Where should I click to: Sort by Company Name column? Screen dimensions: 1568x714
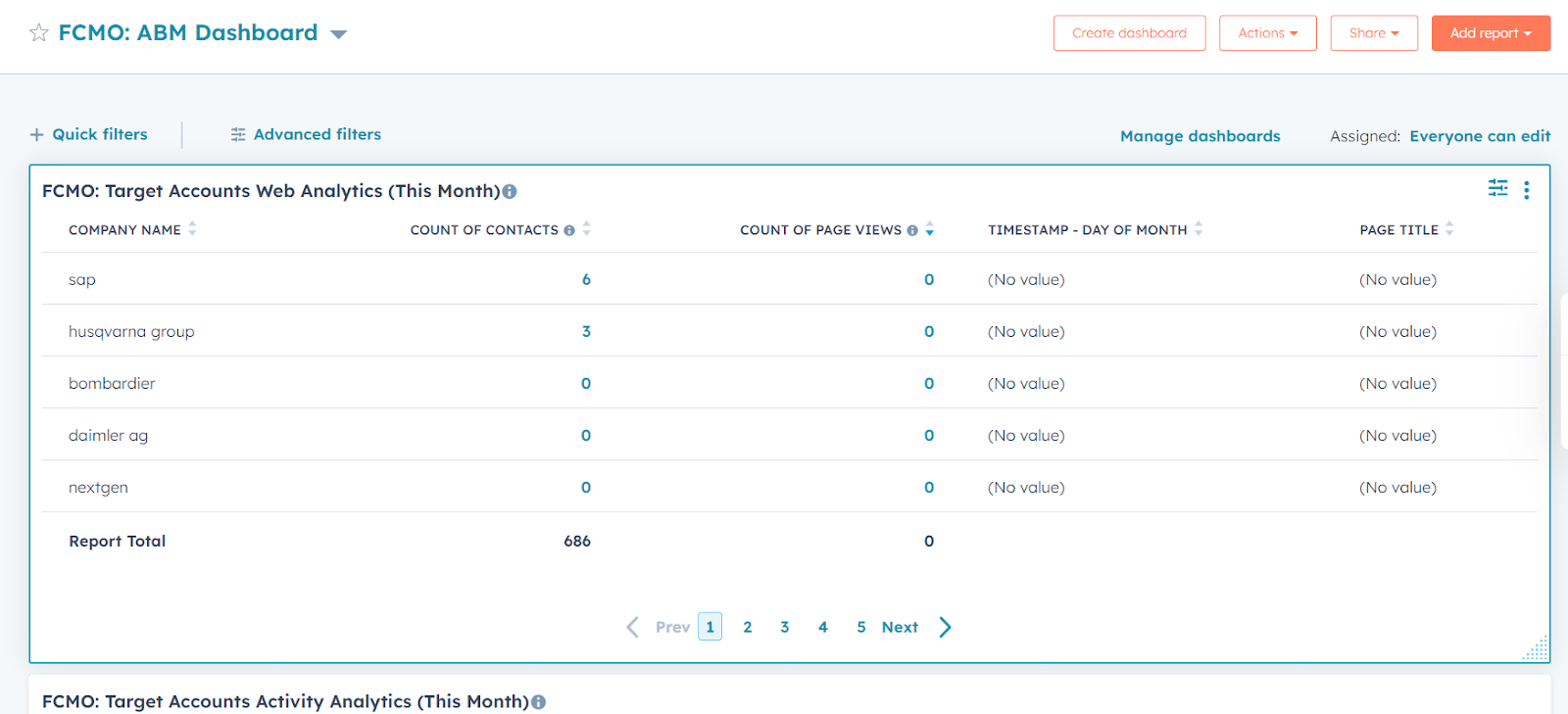click(x=192, y=229)
